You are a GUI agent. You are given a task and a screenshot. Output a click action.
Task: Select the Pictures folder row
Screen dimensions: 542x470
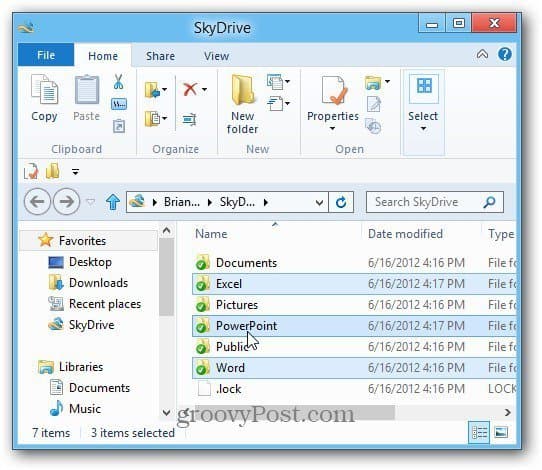click(354, 305)
